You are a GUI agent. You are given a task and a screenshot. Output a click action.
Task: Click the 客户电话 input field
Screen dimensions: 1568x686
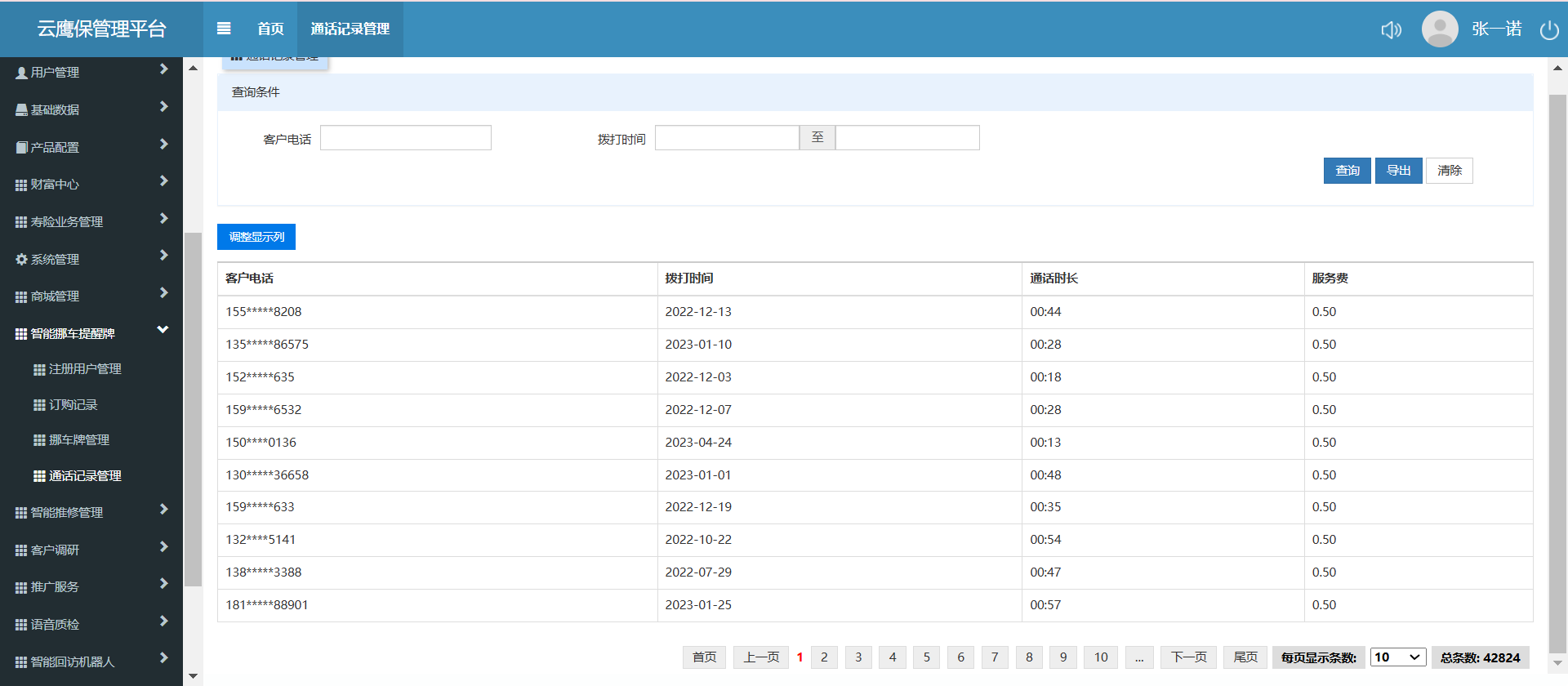[x=406, y=138]
